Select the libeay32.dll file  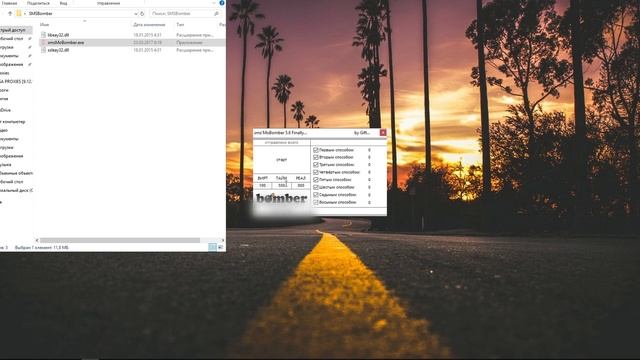click(x=58, y=35)
